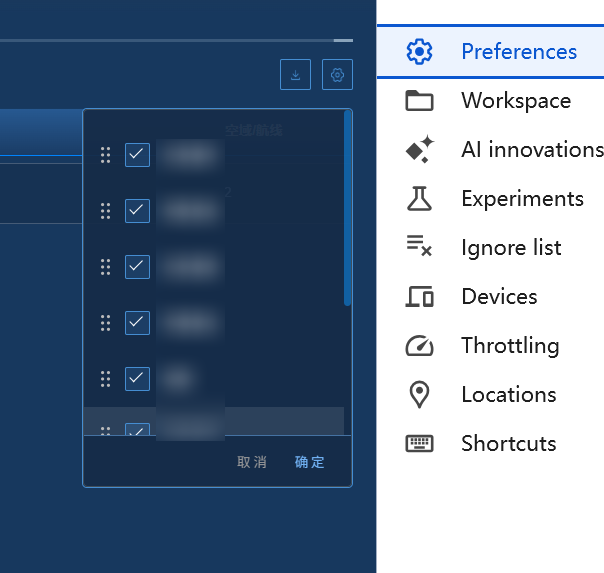Viewport: 604px width, 573px height.
Task: Click the Throttling gauge icon
Action: tap(419, 345)
